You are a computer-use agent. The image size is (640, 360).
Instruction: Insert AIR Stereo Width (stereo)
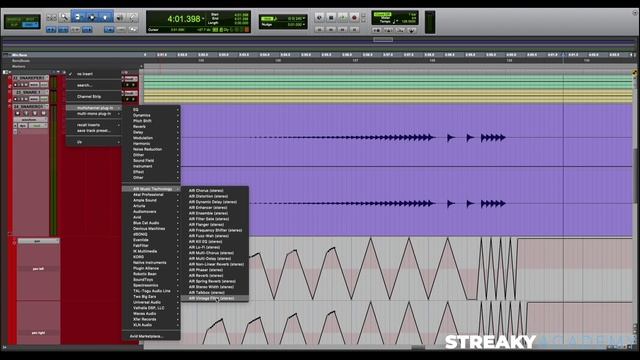coord(215,287)
